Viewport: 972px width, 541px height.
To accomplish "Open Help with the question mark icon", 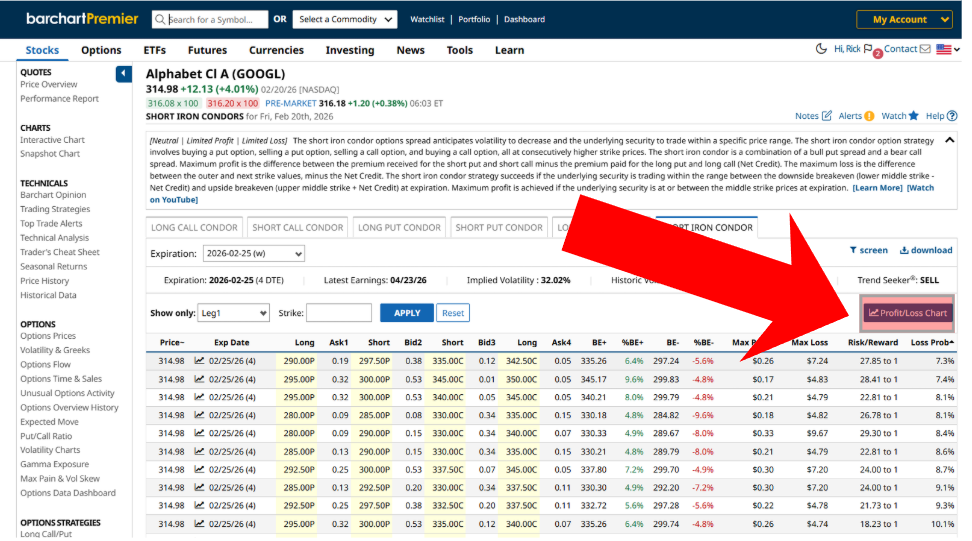I will pyautogui.click(x=951, y=116).
